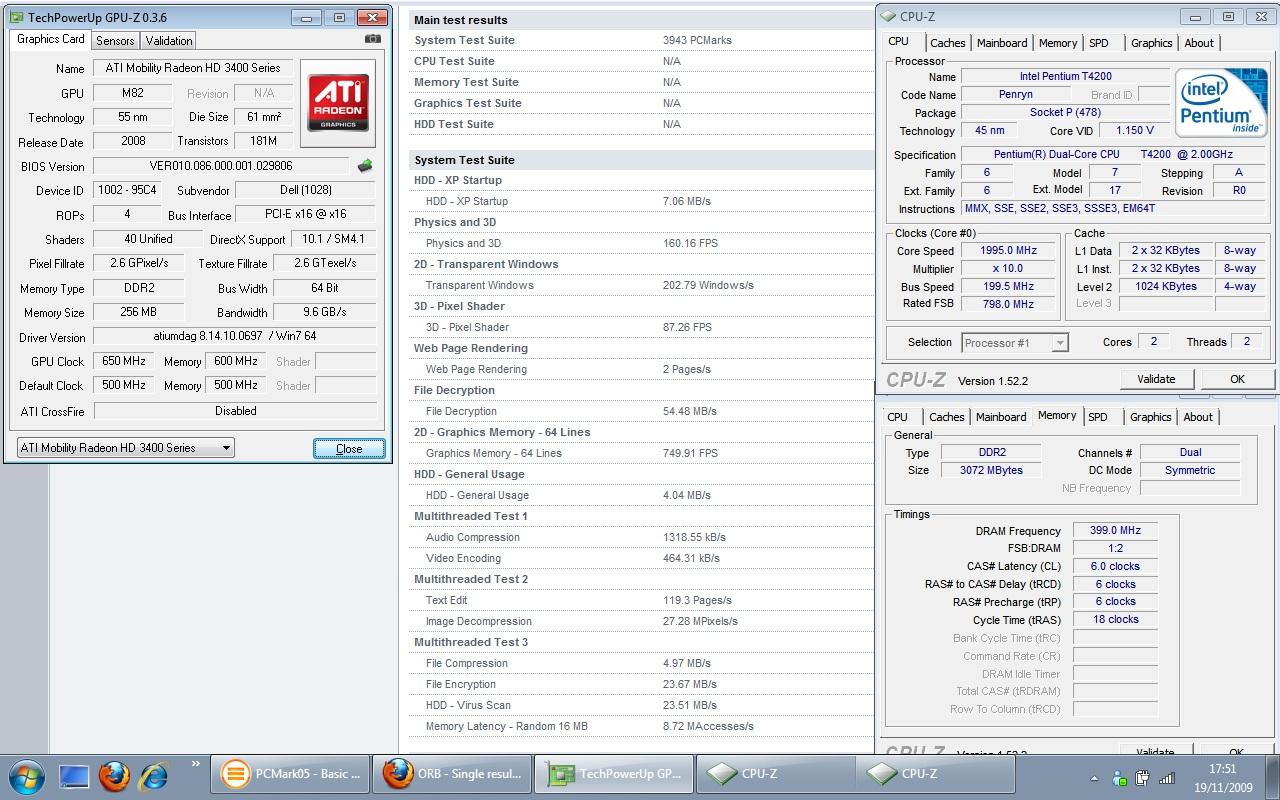Screen dimensions: 1280x800
Task: Open Caches tab in CPU-Z memory timings window
Action: click(947, 417)
